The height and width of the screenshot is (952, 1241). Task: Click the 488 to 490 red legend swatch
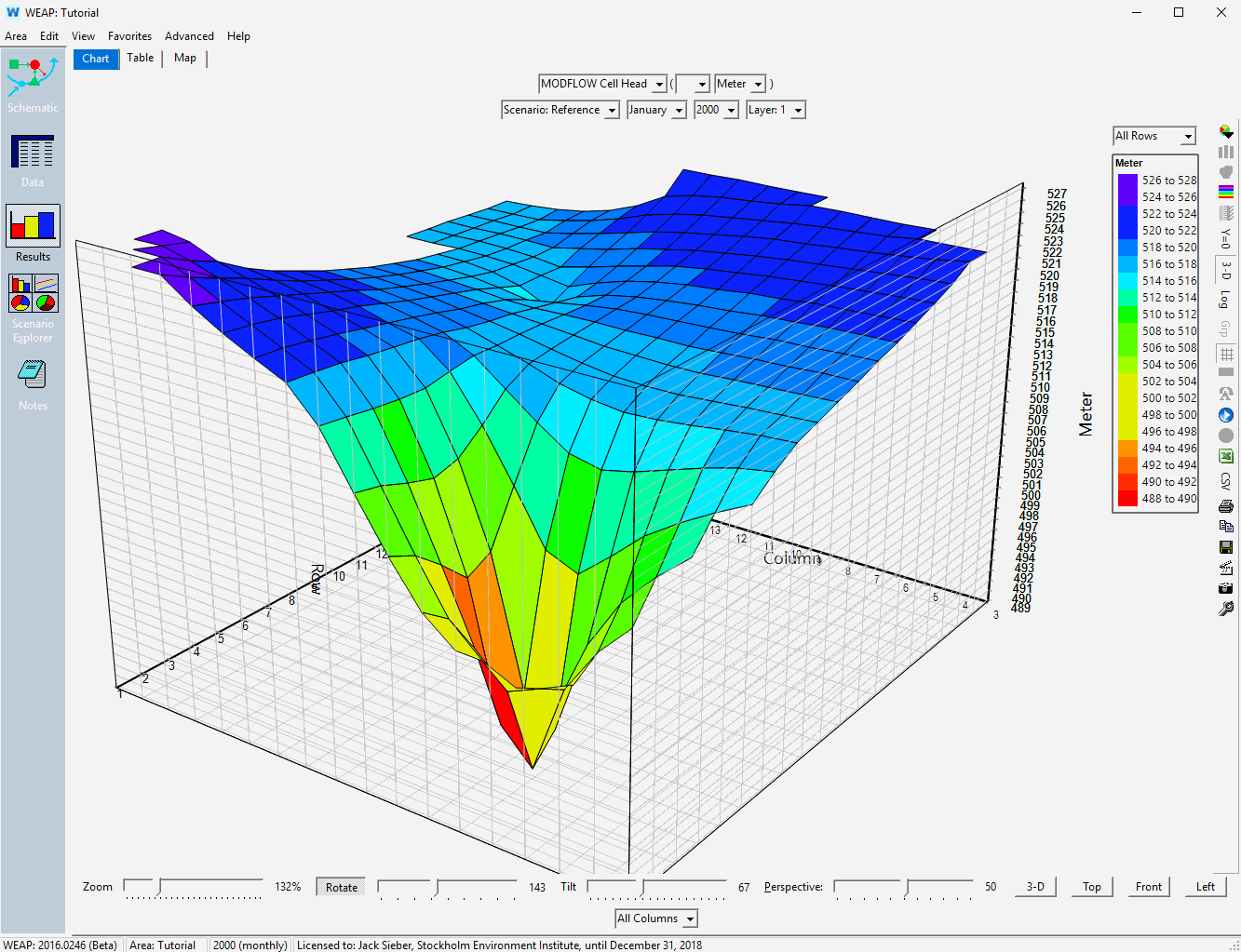point(1127,499)
